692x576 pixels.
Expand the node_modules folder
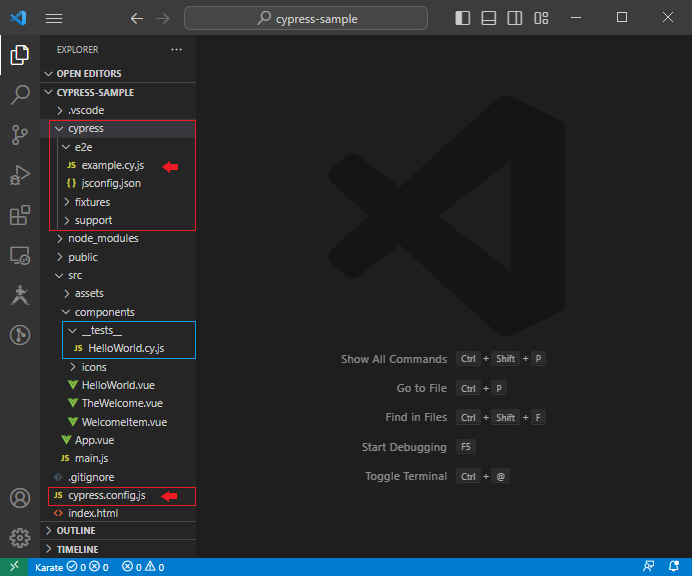point(118,238)
